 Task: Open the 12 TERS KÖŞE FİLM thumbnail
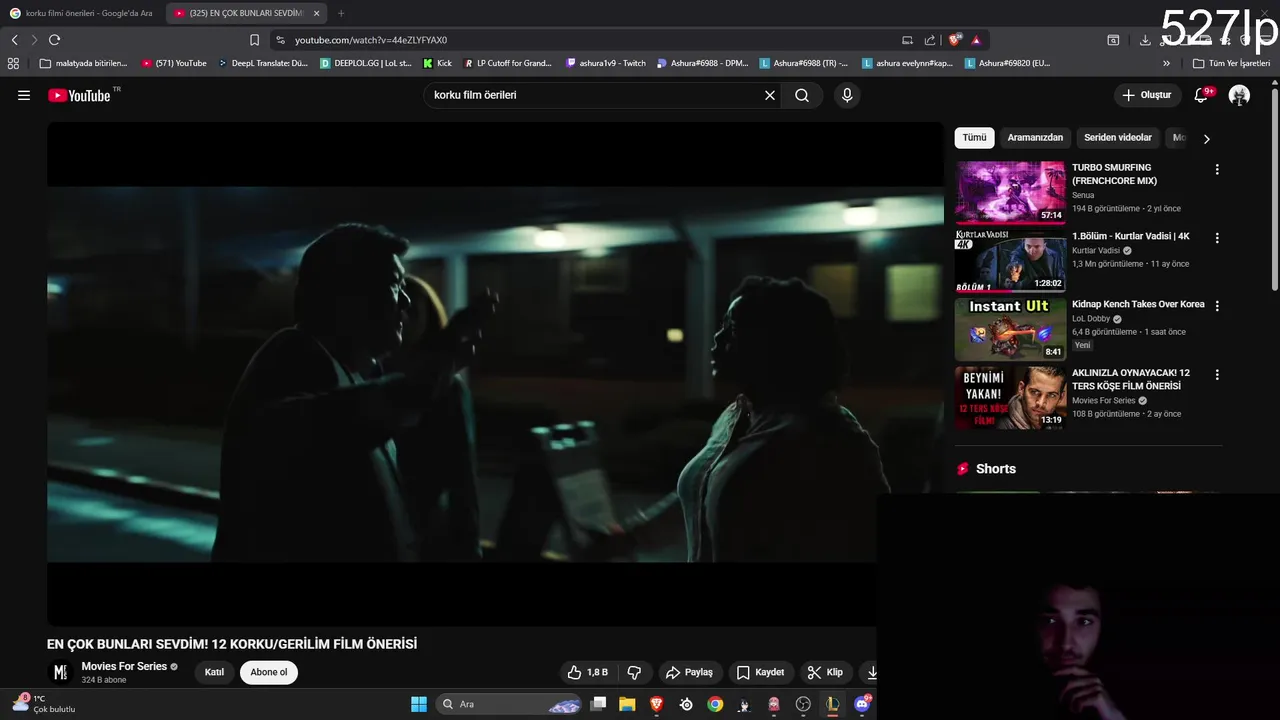1010,398
